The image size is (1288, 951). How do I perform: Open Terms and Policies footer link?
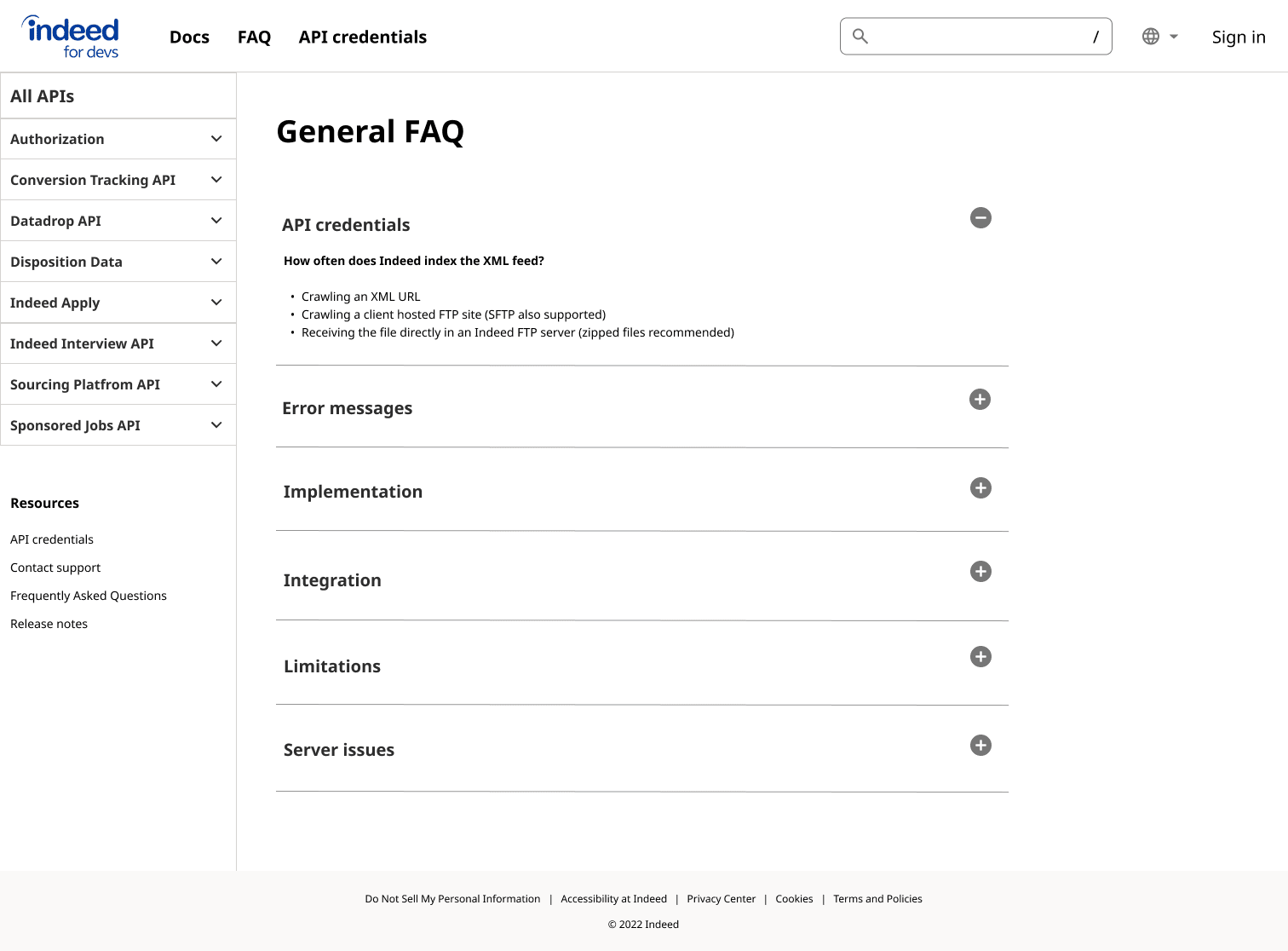coord(877,899)
